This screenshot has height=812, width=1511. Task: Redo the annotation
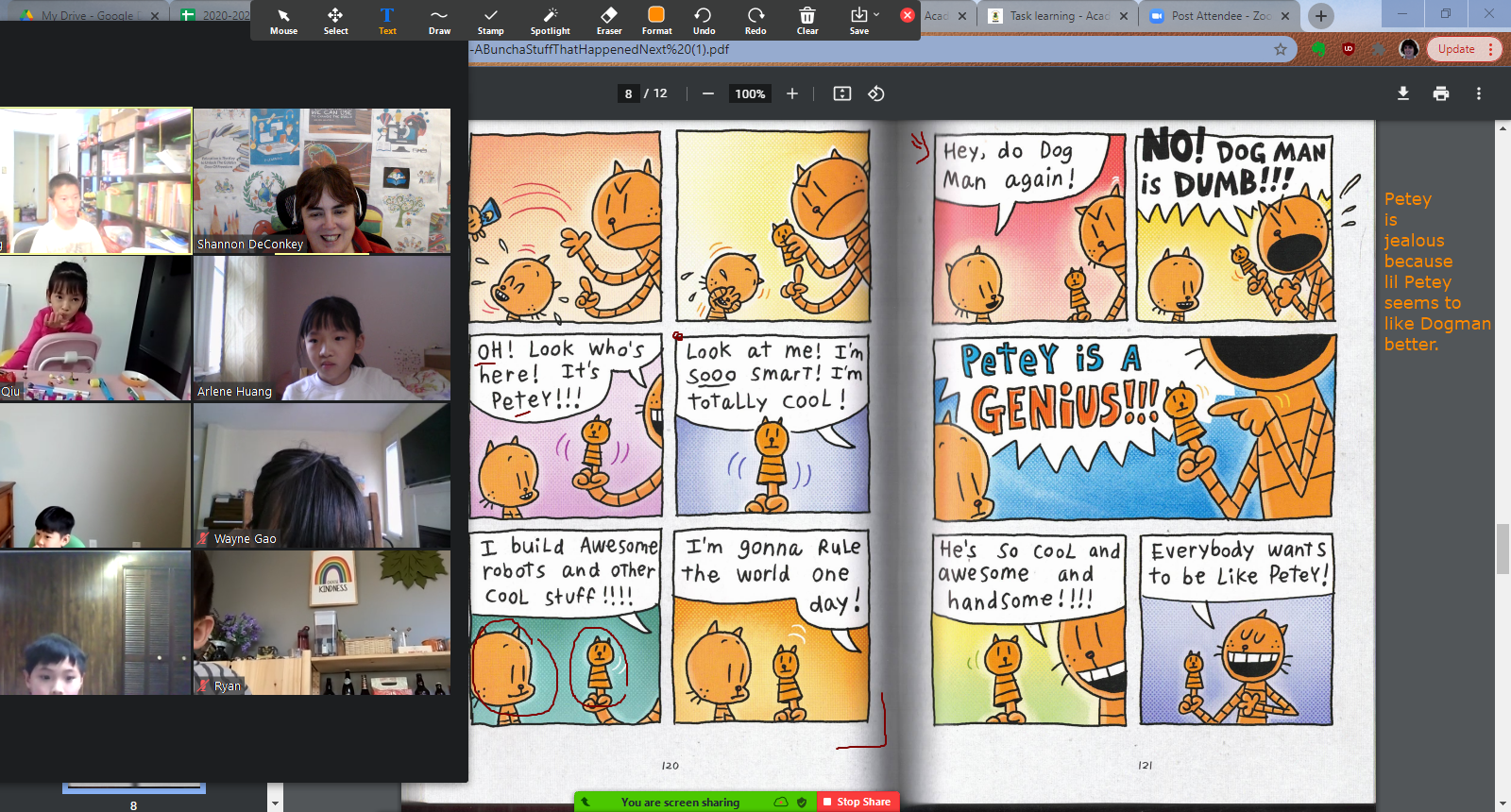755,21
